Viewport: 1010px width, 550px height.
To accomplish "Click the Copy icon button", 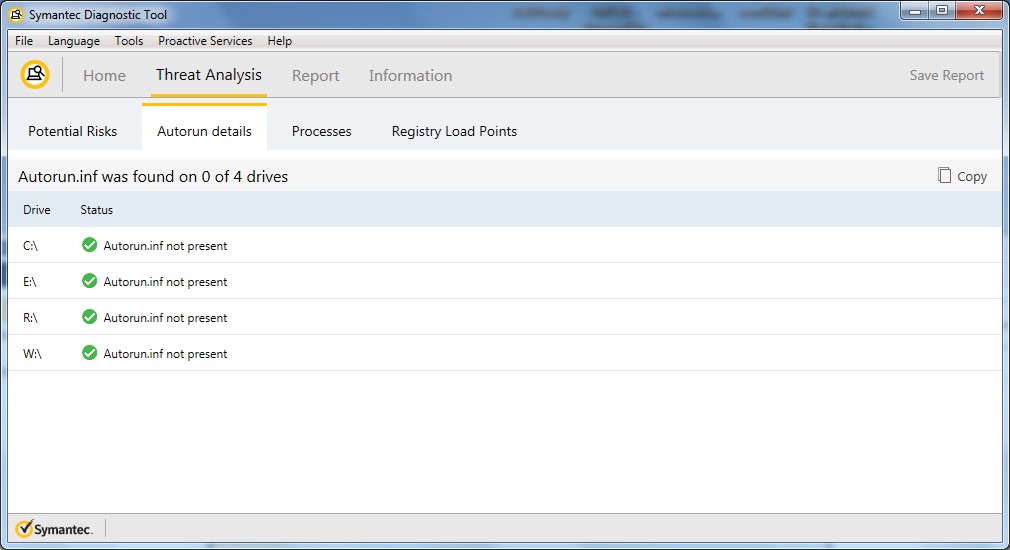I will (x=944, y=176).
